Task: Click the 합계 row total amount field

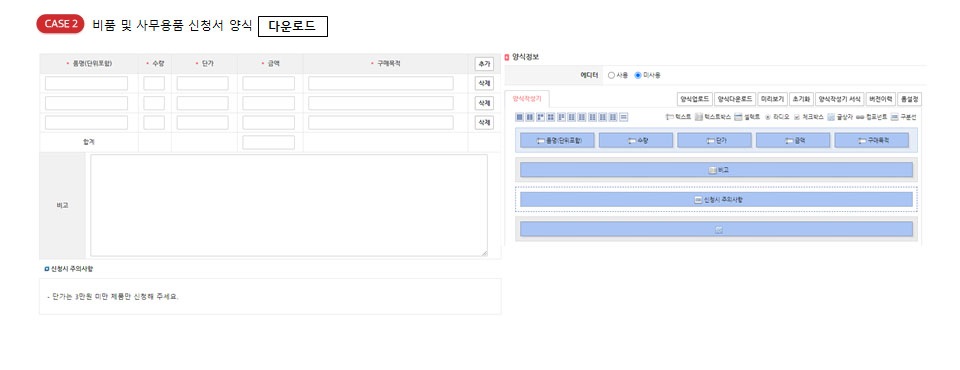Action: 268,142
